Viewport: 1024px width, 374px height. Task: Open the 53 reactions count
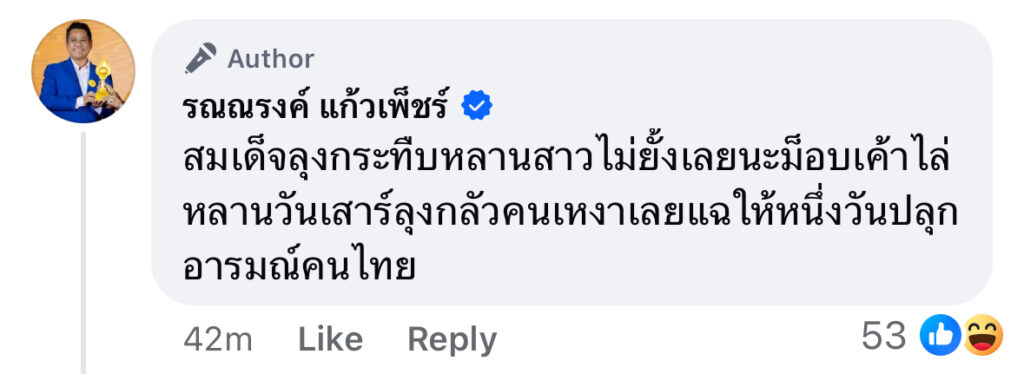coord(884,337)
